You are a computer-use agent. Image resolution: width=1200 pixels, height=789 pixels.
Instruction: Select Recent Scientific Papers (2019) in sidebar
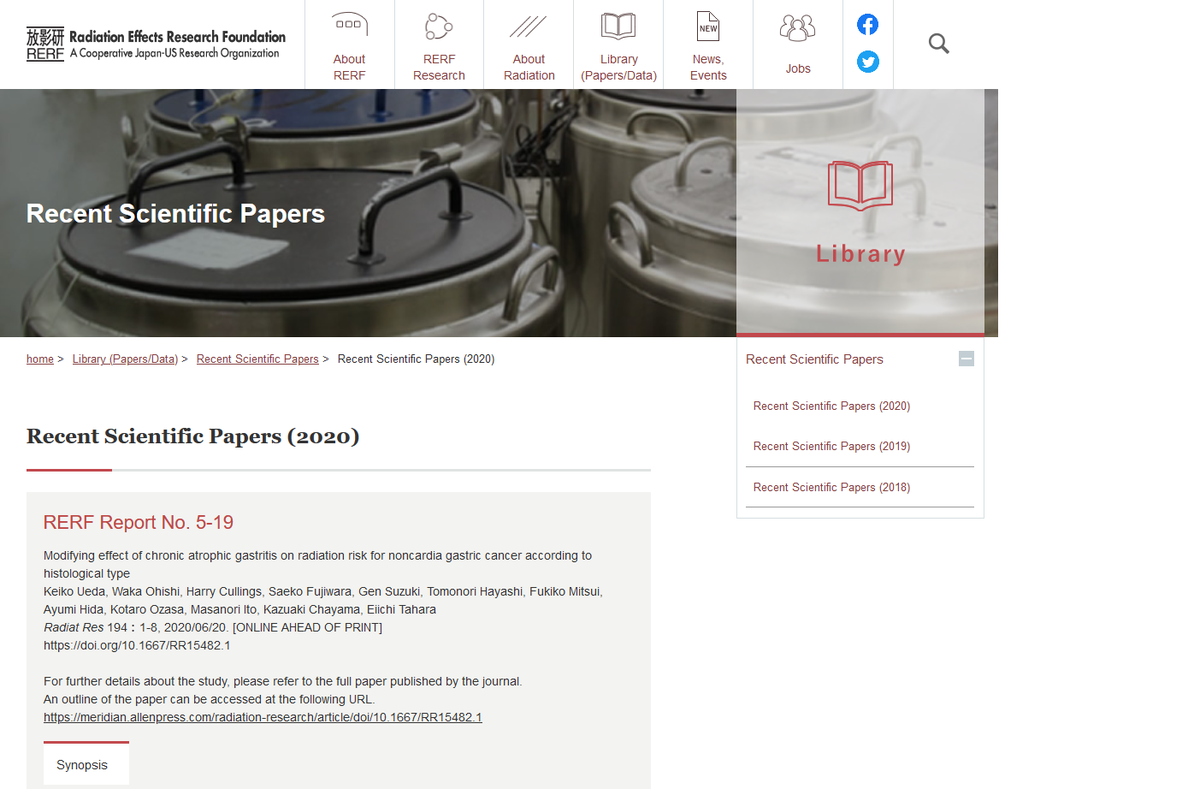[832, 446]
